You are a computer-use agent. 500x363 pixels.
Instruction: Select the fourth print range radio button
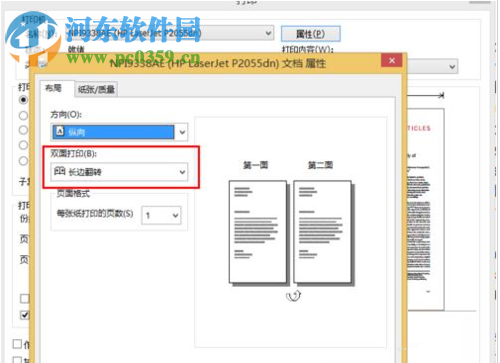23,145
